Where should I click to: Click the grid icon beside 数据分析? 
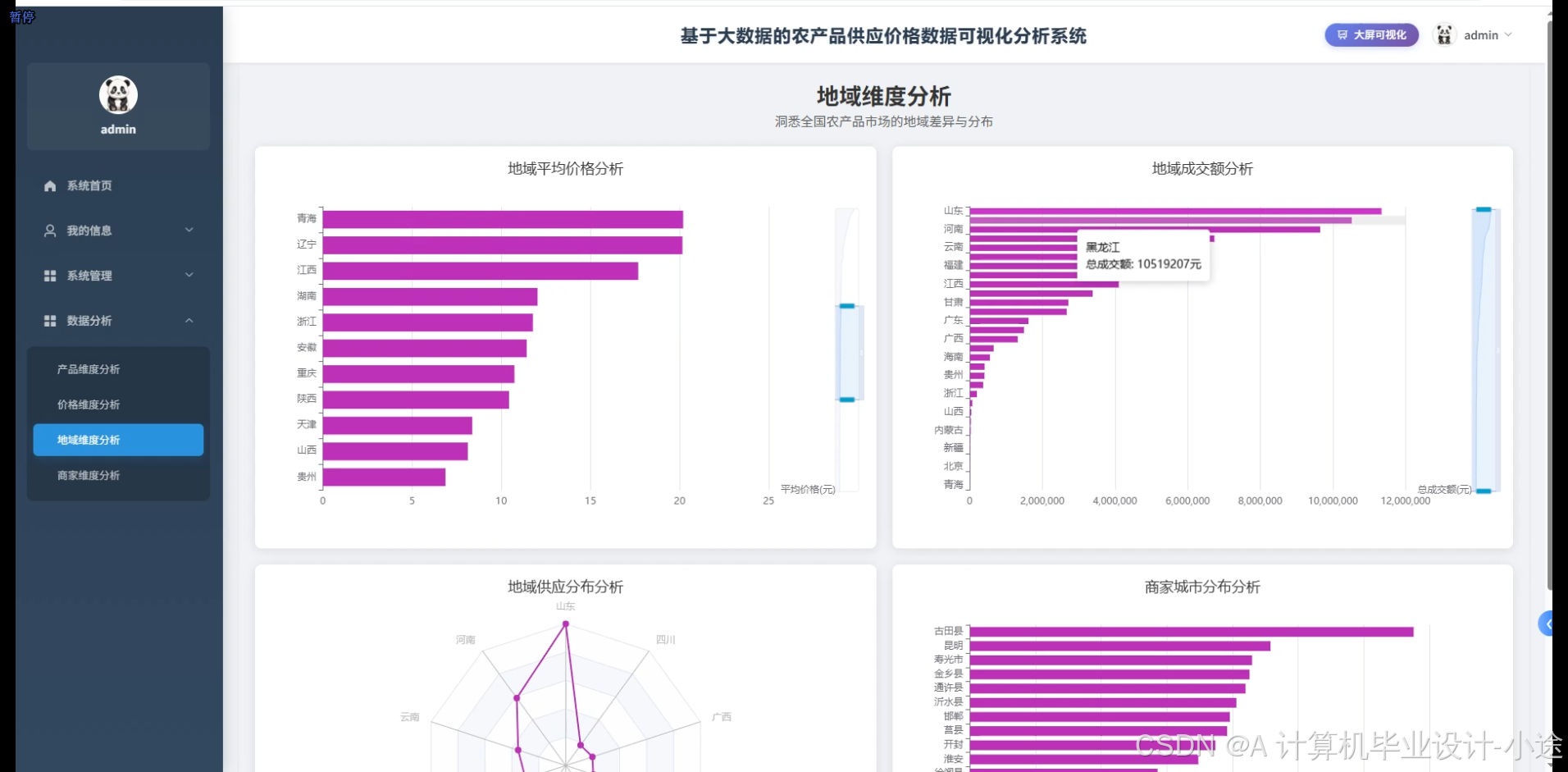point(50,321)
